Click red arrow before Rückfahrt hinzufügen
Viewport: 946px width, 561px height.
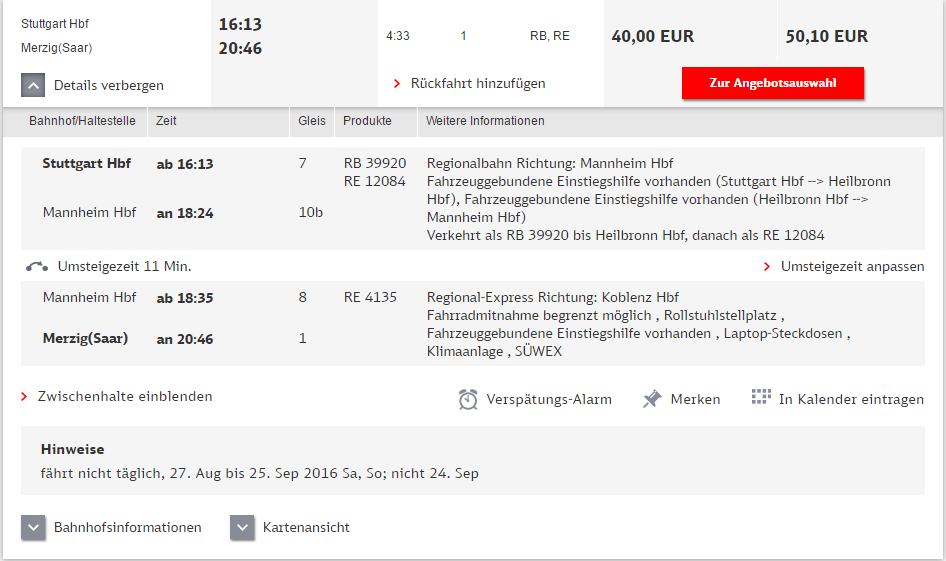(x=397, y=84)
